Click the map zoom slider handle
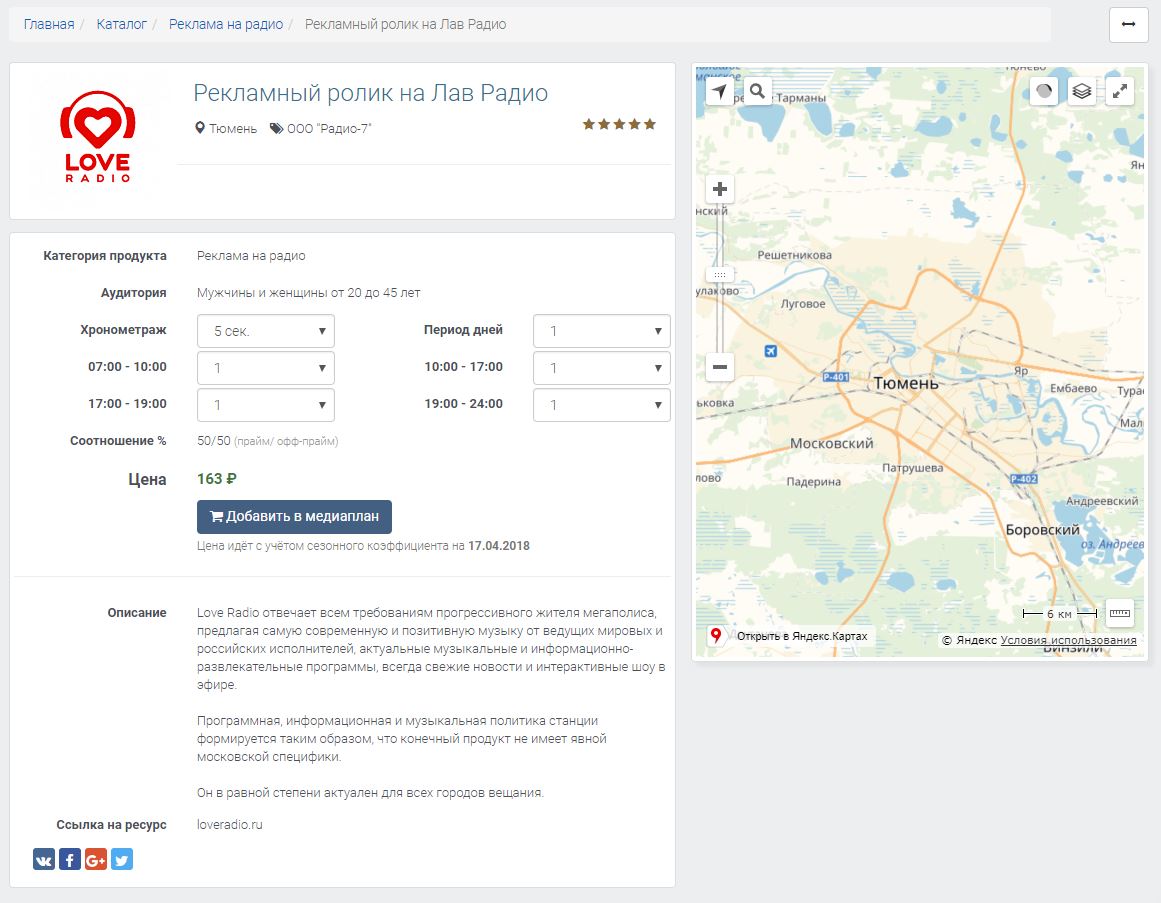Screen dimensions: 1161x903 (x=719, y=274)
